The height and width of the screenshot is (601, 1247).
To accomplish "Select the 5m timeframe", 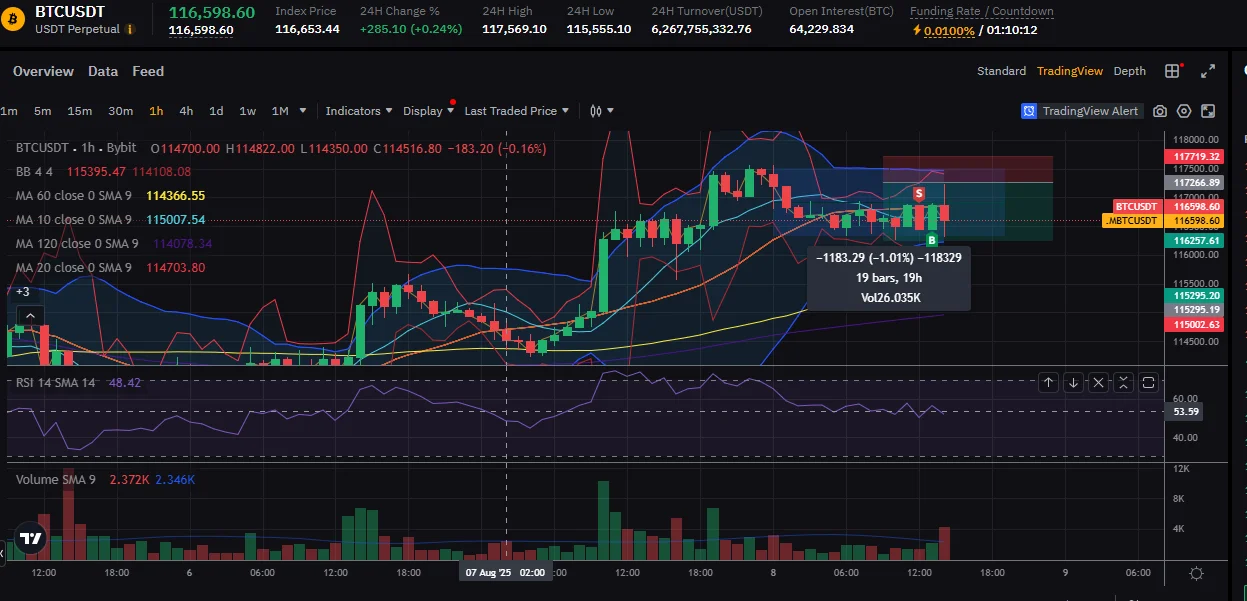I will coord(42,111).
